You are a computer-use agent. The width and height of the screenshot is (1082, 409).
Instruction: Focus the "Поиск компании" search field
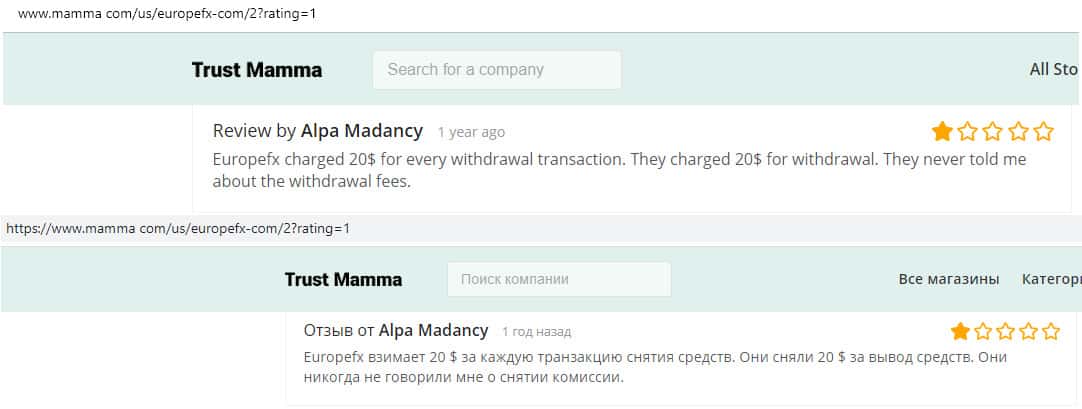pyautogui.click(x=559, y=279)
